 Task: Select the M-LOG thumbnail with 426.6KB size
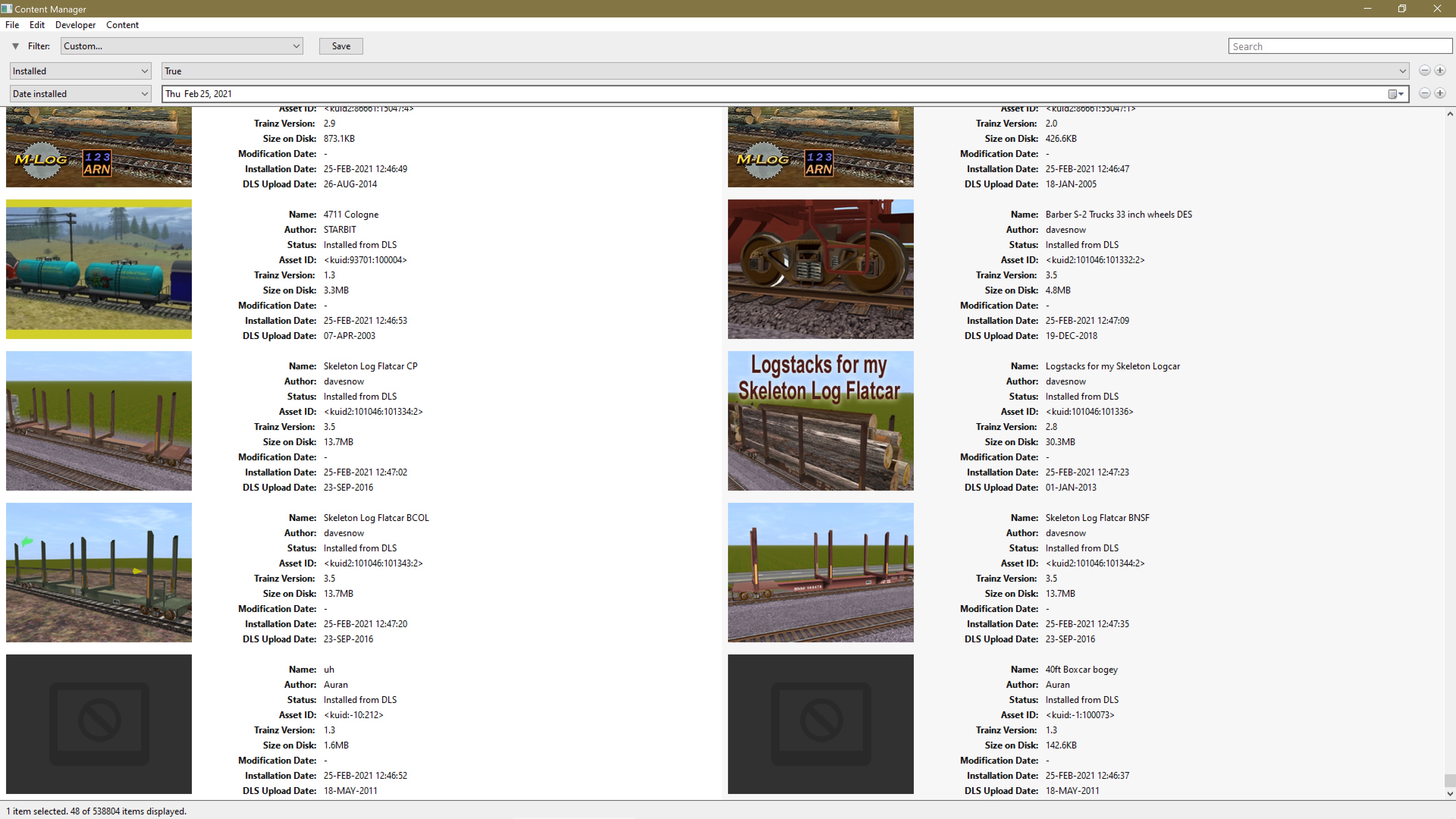pos(821,147)
